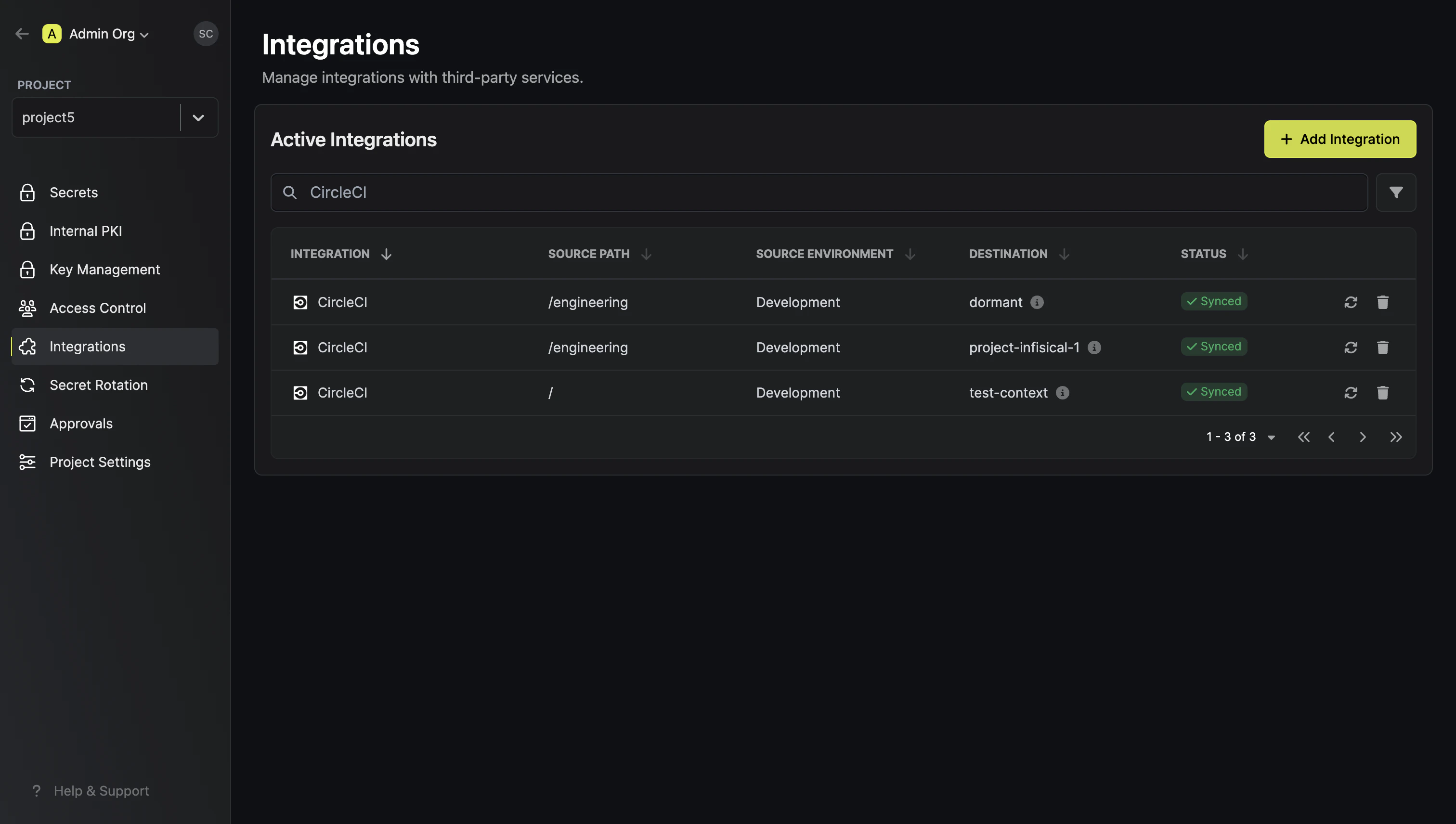The width and height of the screenshot is (1456, 824).
Task: Open Secret Rotation page
Action: [x=115, y=385]
